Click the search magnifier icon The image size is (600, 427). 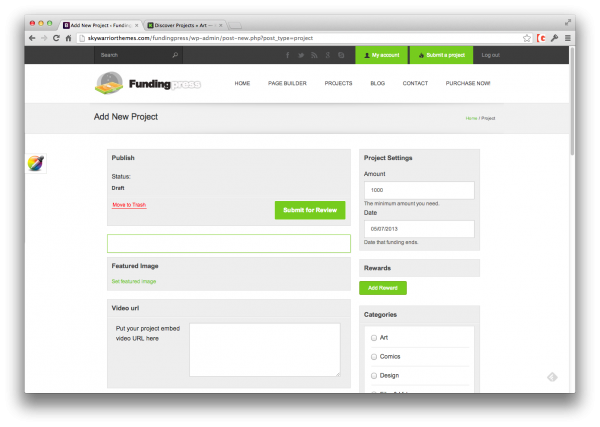click(x=175, y=55)
